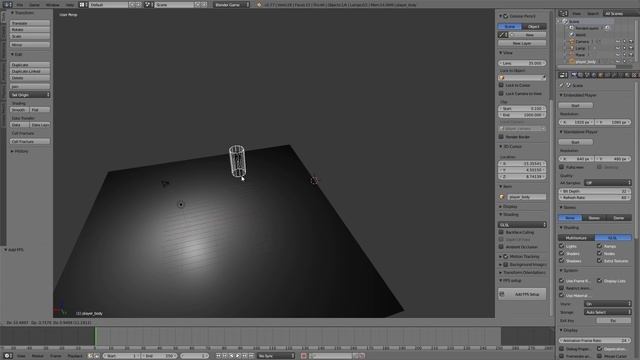The image size is (640, 360).
Task: Adjust the Clip Start value field
Action: [x=522, y=109]
